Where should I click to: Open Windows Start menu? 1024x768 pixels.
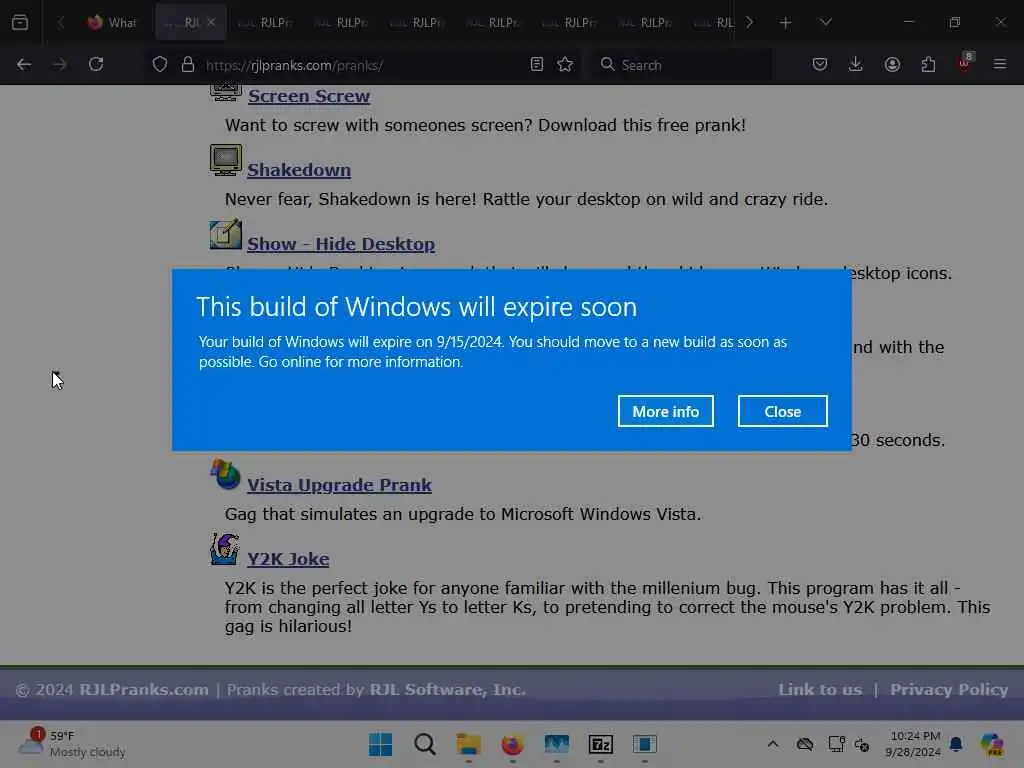381,744
